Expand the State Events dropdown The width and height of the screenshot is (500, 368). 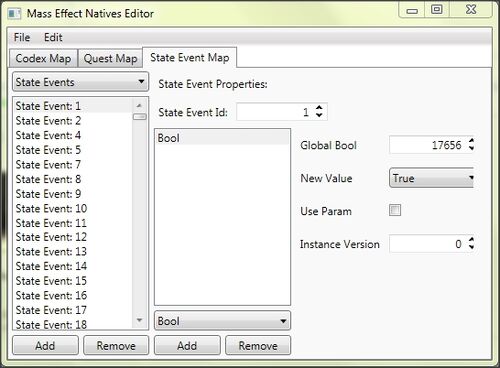coord(80,82)
